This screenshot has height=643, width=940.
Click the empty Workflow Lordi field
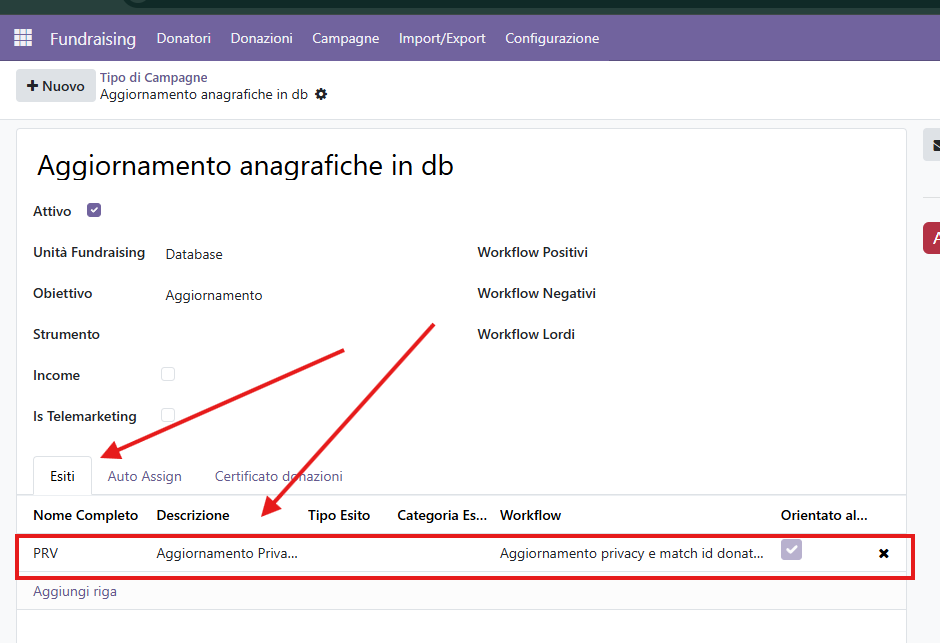pos(746,334)
